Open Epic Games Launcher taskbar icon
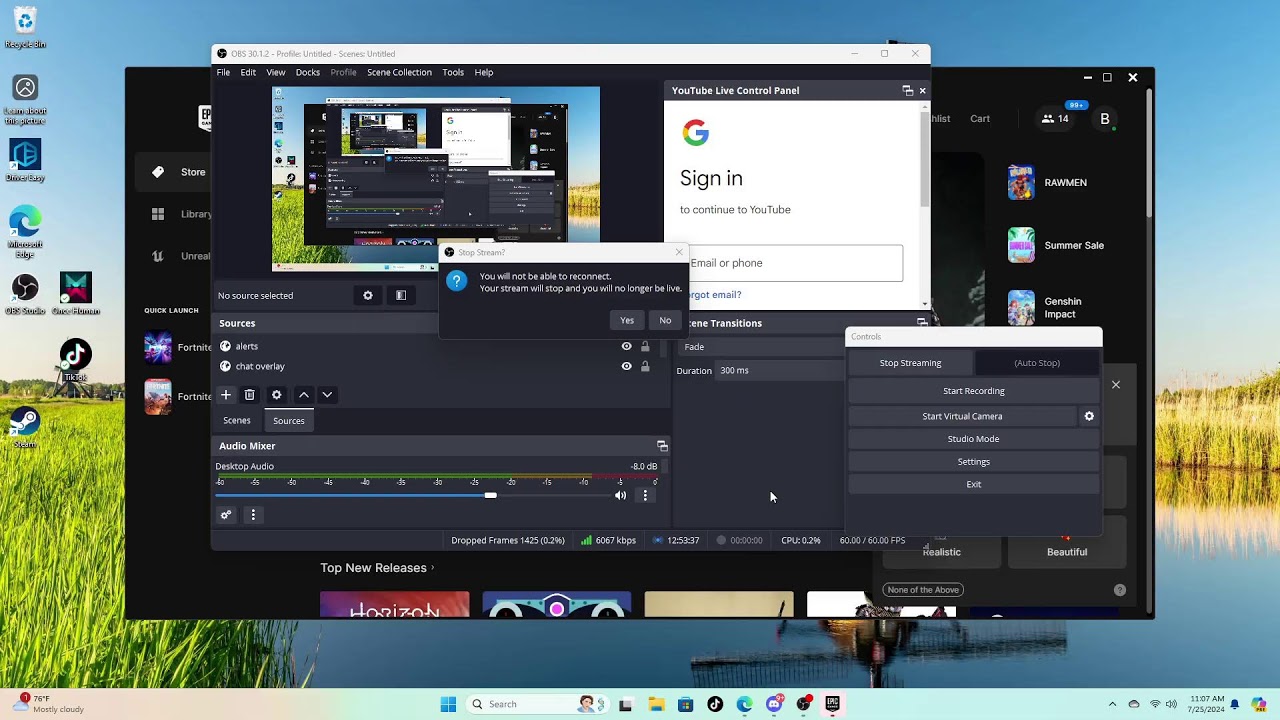Screen dimensions: 1280x720 (832, 704)
